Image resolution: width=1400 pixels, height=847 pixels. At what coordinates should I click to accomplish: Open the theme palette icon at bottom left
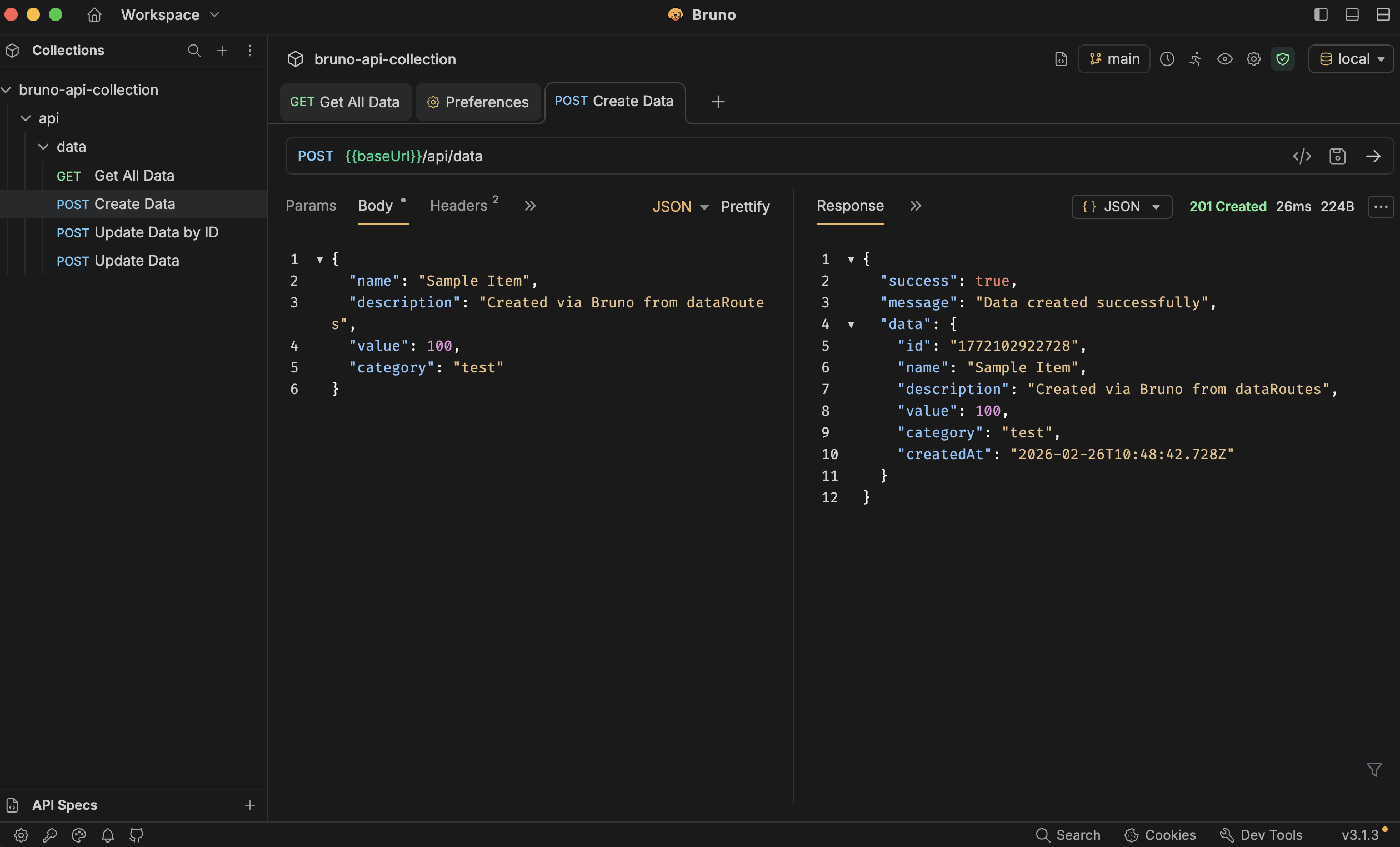[79, 836]
